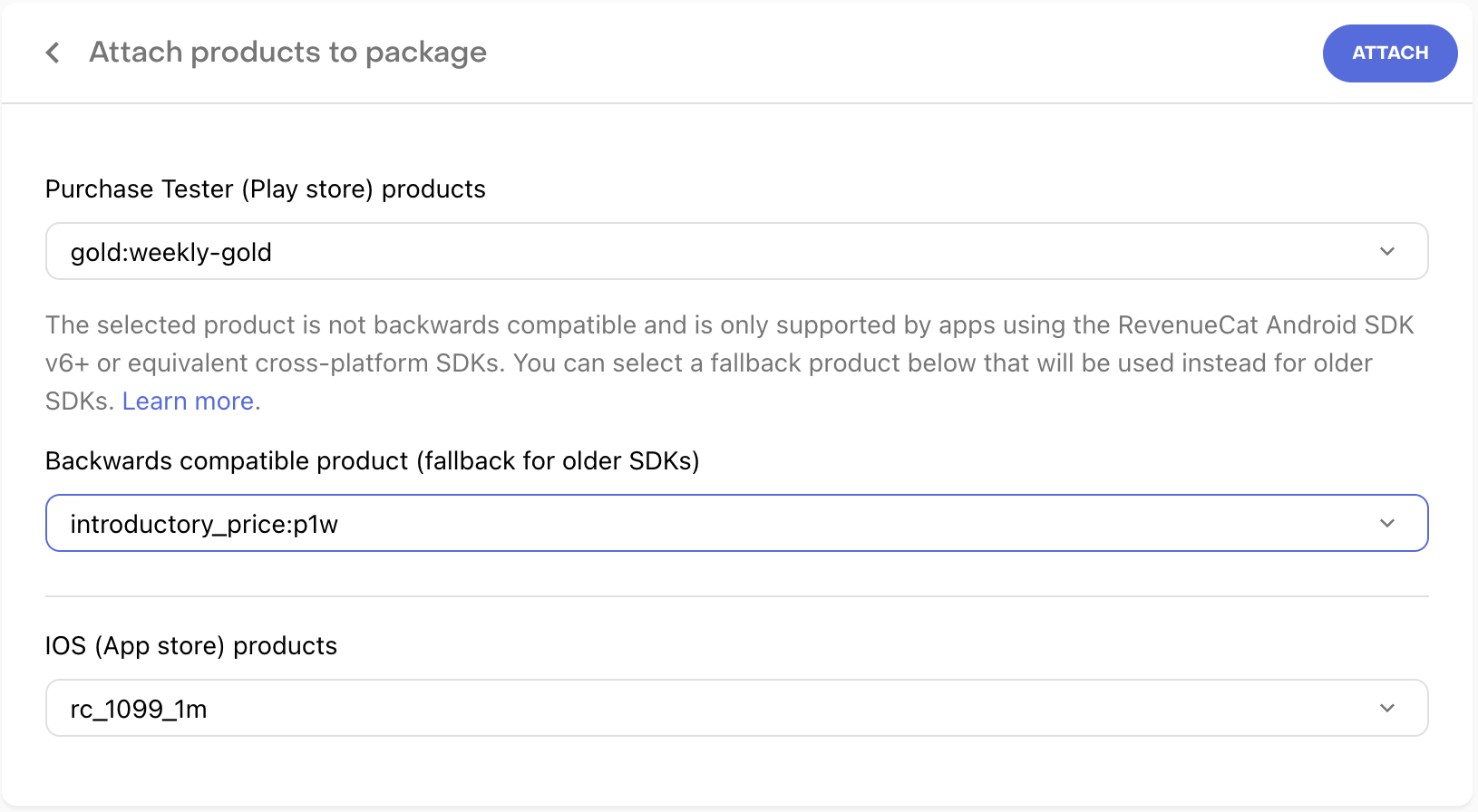Click the "Attach products to package" title
Image resolution: width=1478 pixels, height=812 pixels.
tap(287, 53)
